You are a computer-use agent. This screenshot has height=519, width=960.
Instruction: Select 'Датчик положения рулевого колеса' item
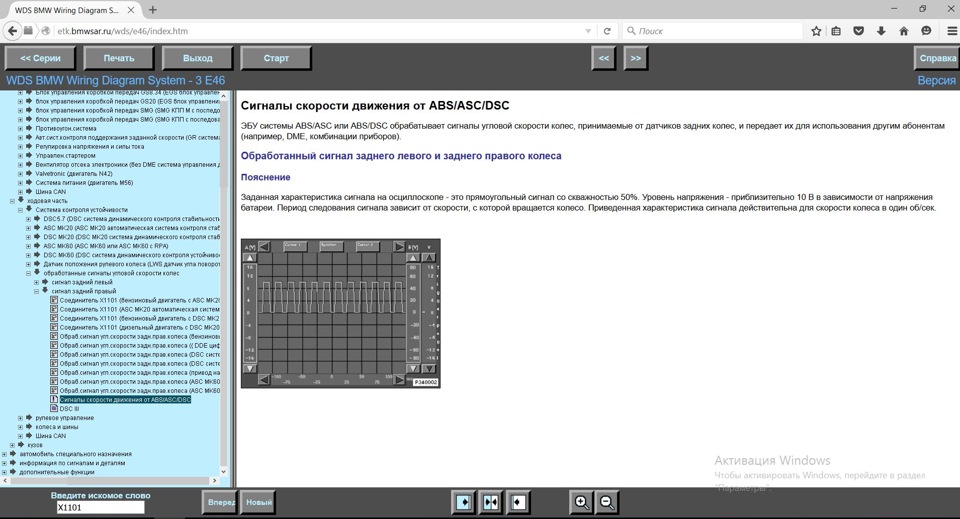coord(132,264)
